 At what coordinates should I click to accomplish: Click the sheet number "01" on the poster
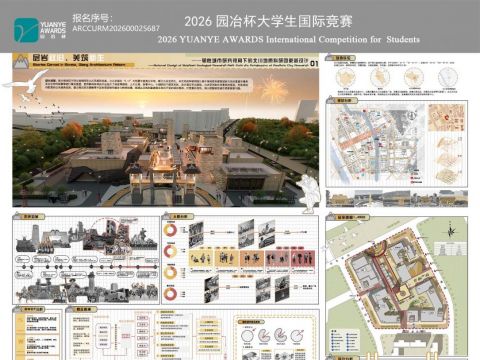[x=314, y=63]
